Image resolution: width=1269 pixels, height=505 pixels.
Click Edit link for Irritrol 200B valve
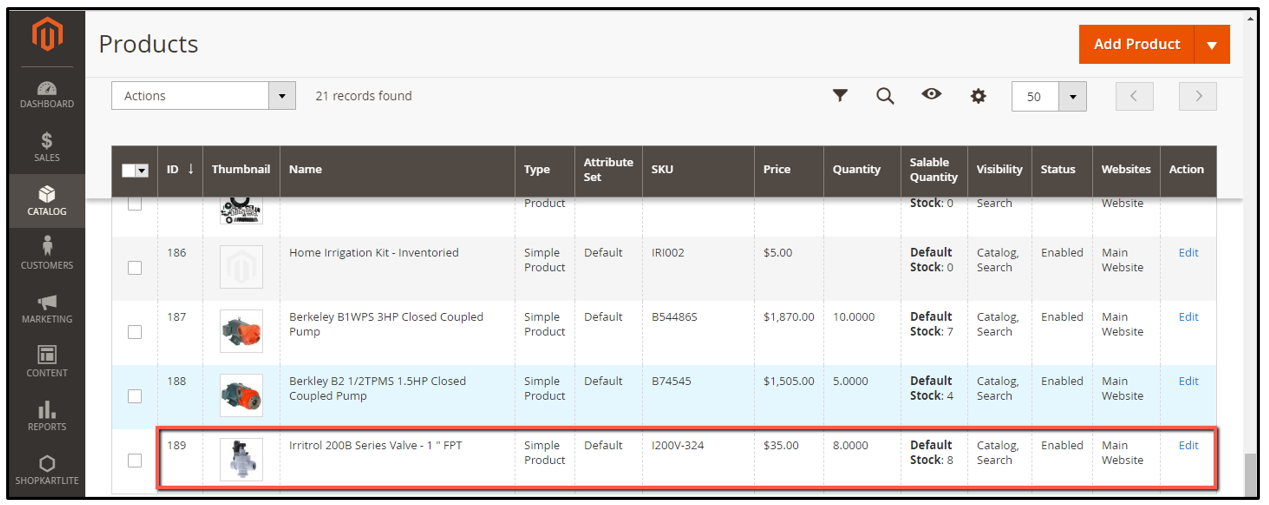tap(1188, 445)
